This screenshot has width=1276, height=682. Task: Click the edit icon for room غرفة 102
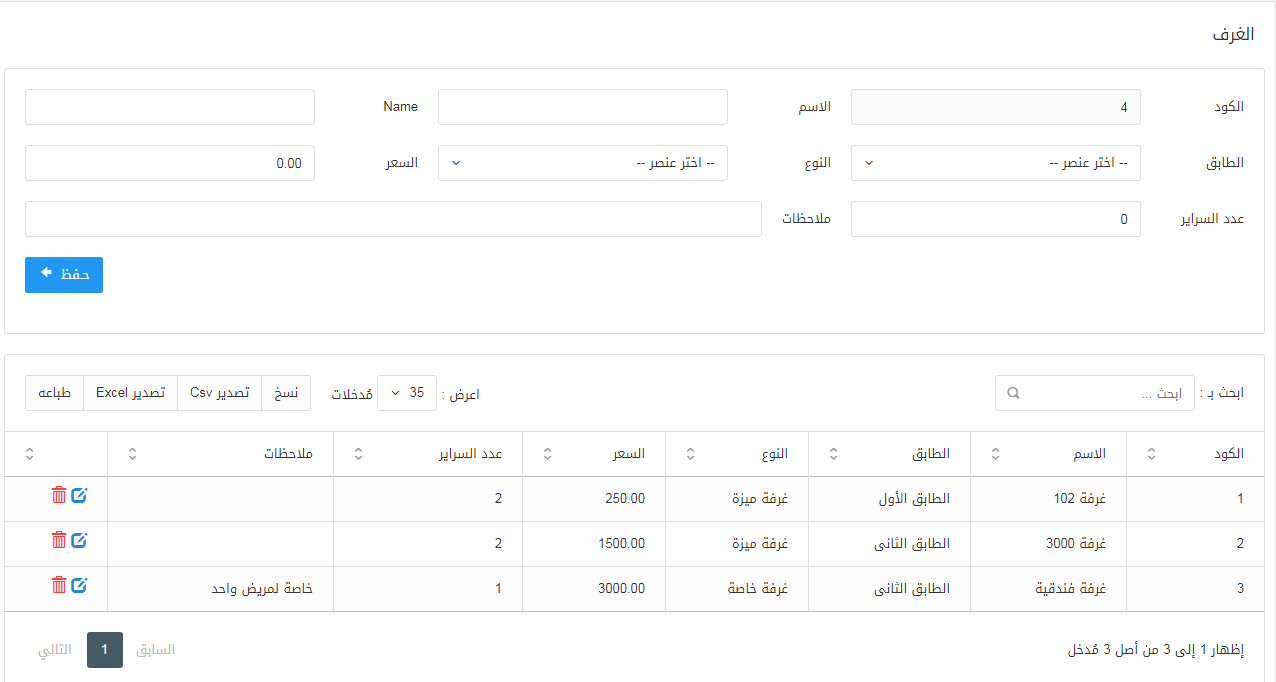pyautogui.click(x=79, y=495)
